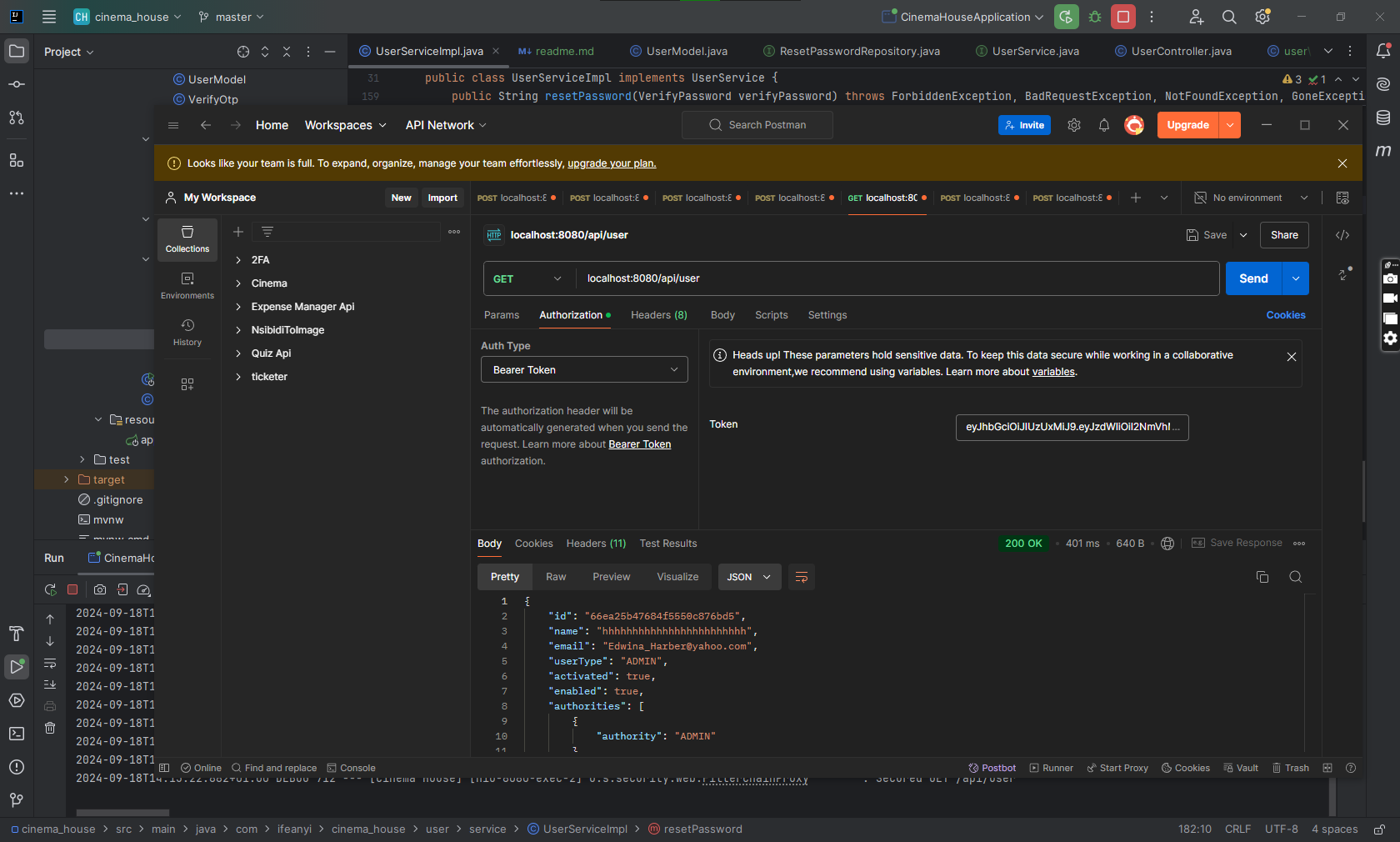Click the Search Postman box

[x=757, y=125]
